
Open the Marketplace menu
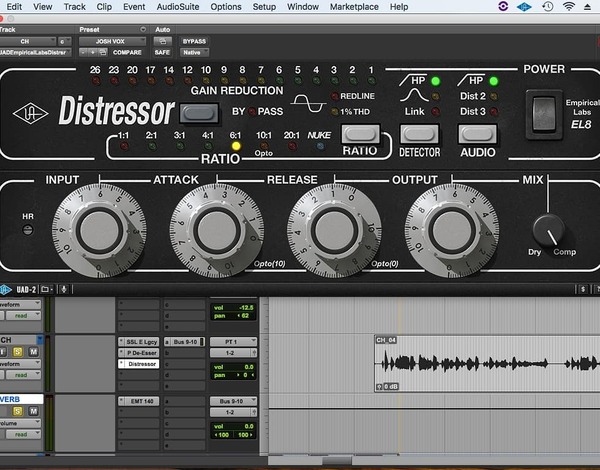point(354,7)
